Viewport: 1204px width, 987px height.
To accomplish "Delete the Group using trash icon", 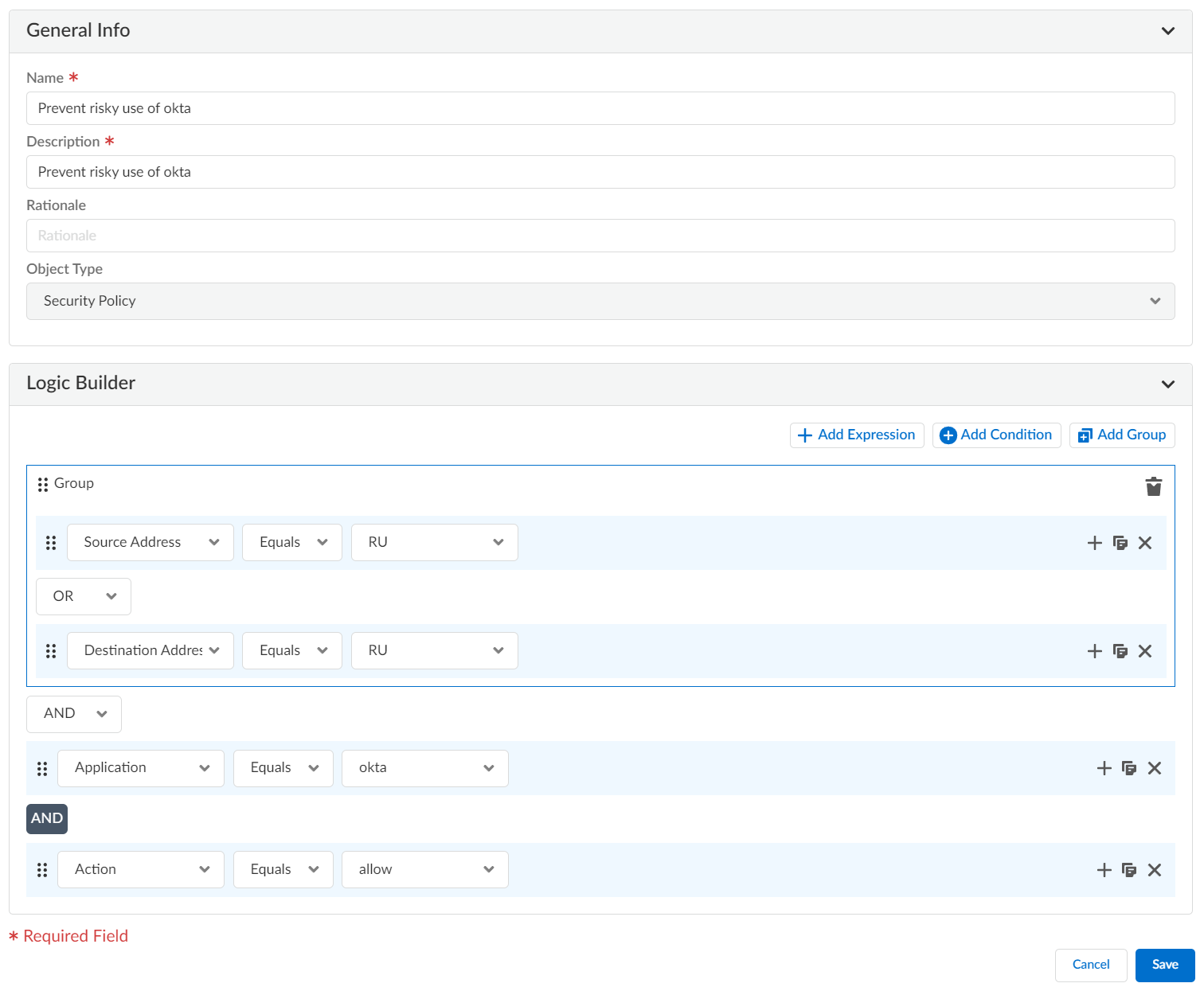I will click(x=1153, y=486).
